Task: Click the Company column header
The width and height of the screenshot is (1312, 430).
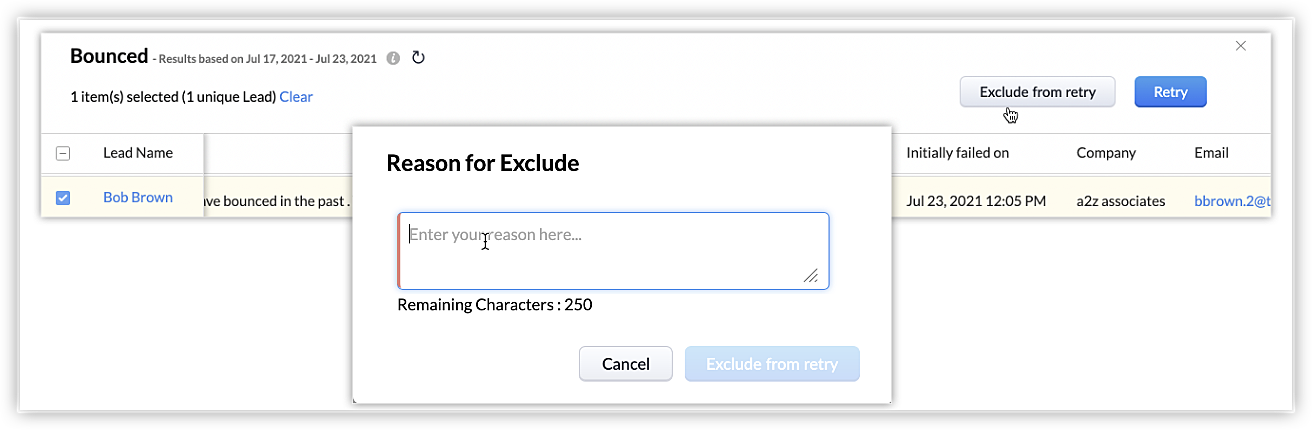Action: 1106,153
